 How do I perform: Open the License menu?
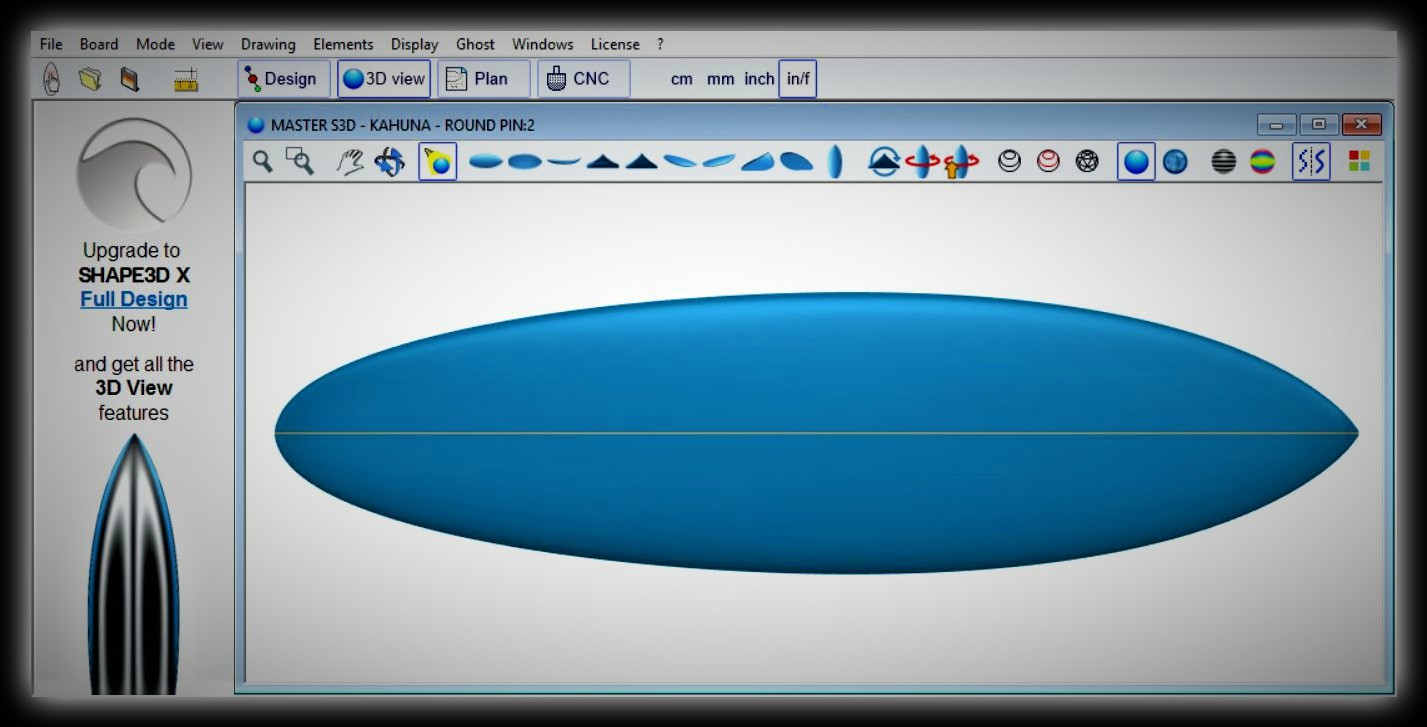(615, 44)
